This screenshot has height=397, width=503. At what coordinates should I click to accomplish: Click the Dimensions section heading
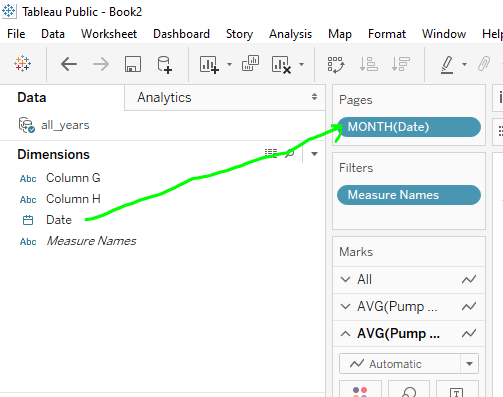(53, 154)
